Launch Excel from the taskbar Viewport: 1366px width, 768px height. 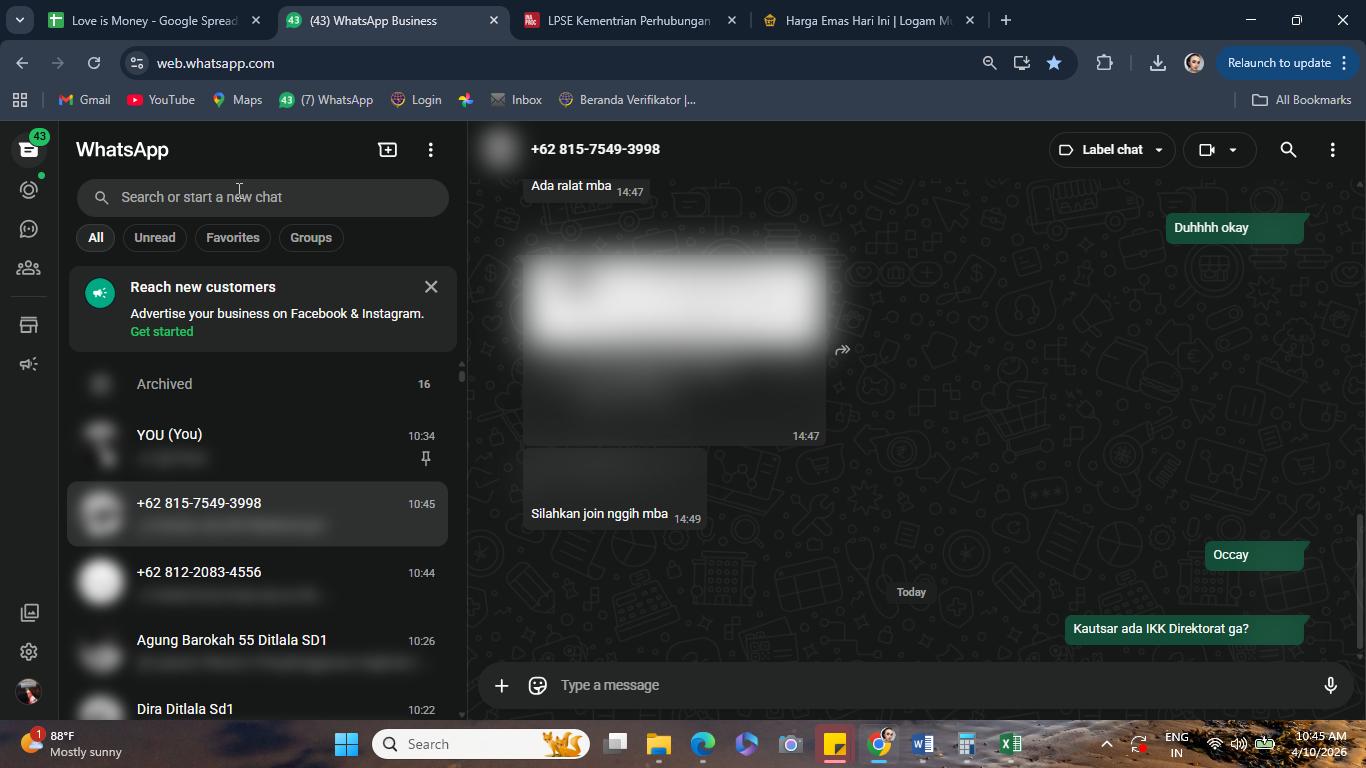tap(1010, 744)
